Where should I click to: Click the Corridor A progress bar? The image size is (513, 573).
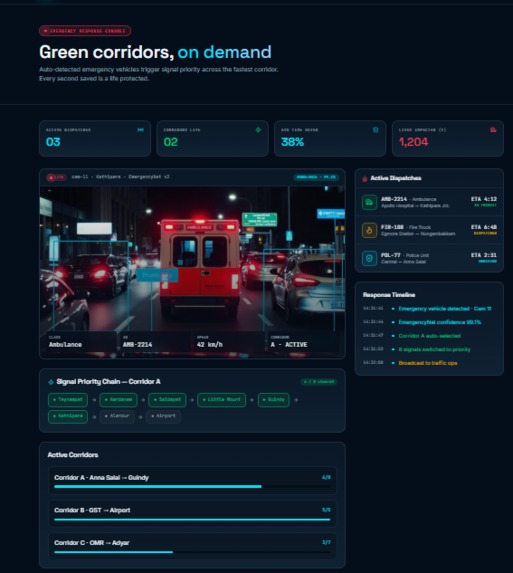192,487
